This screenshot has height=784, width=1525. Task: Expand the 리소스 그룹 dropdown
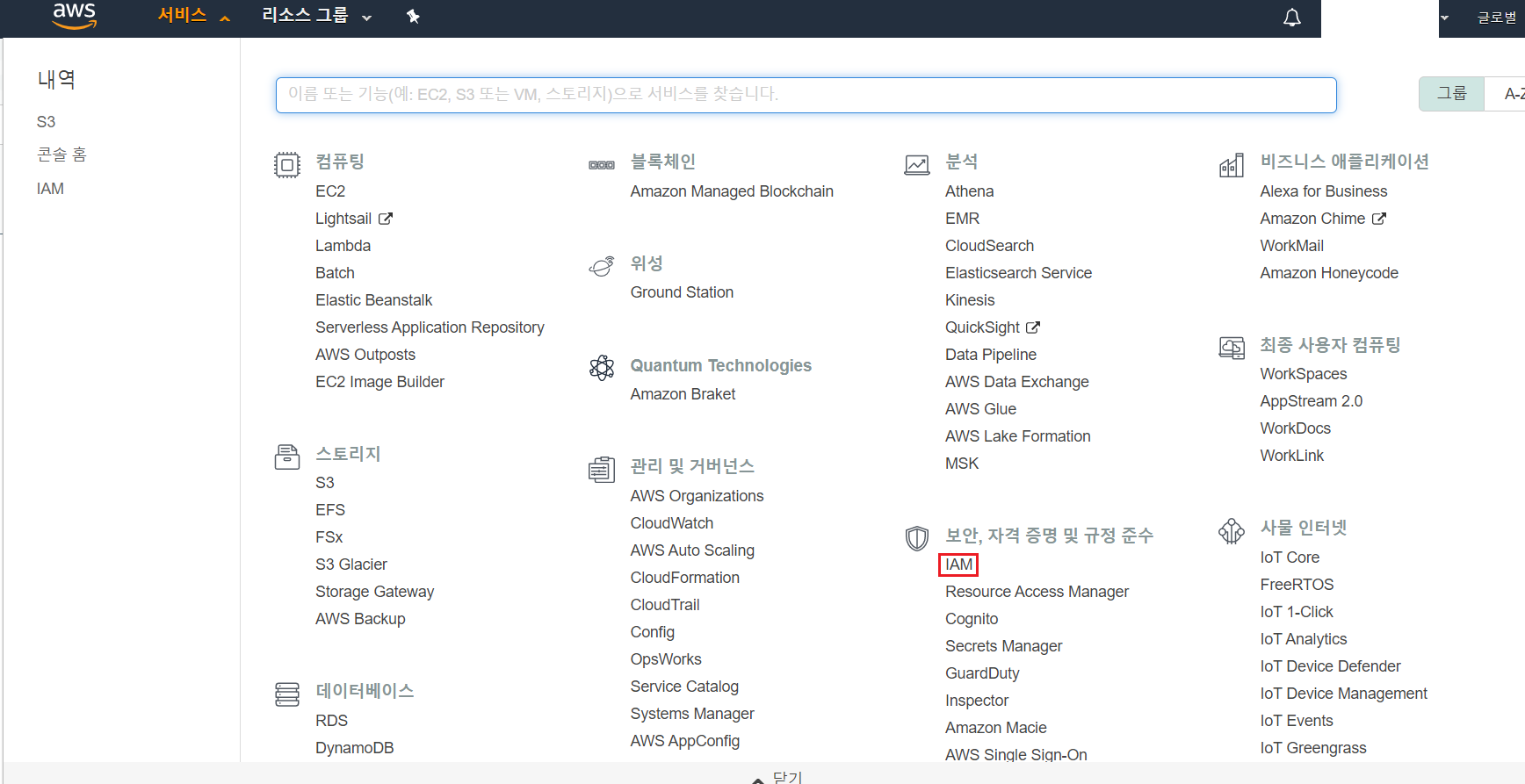(x=316, y=16)
